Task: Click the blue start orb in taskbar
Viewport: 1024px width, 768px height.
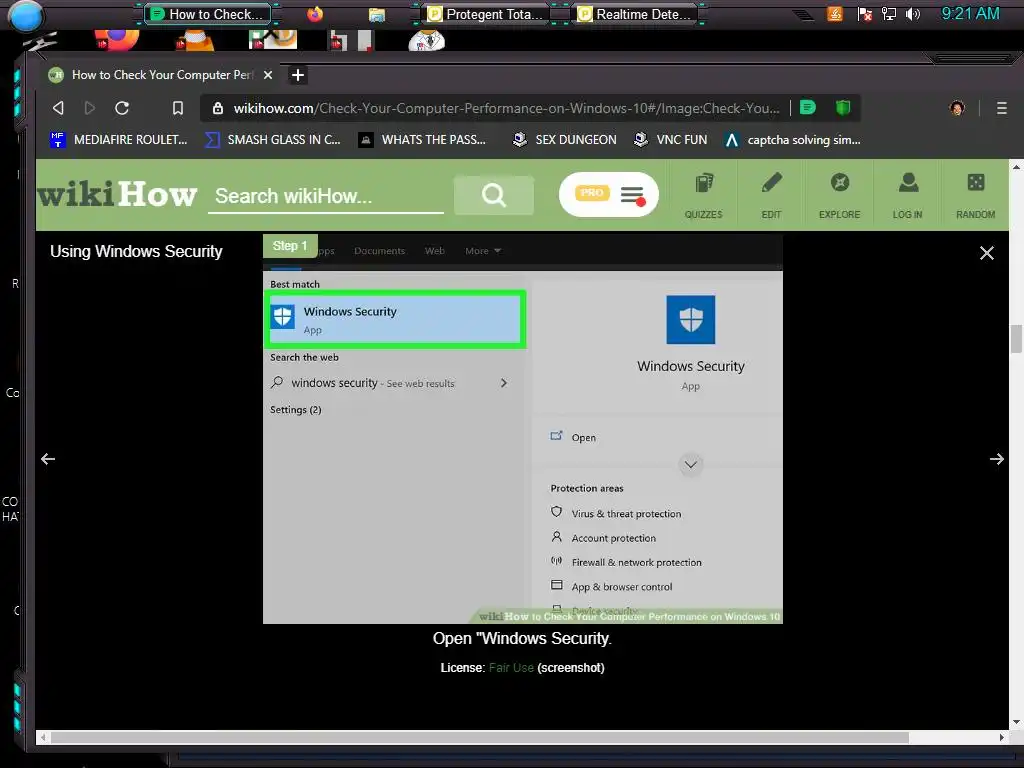Action: tap(26, 16)
